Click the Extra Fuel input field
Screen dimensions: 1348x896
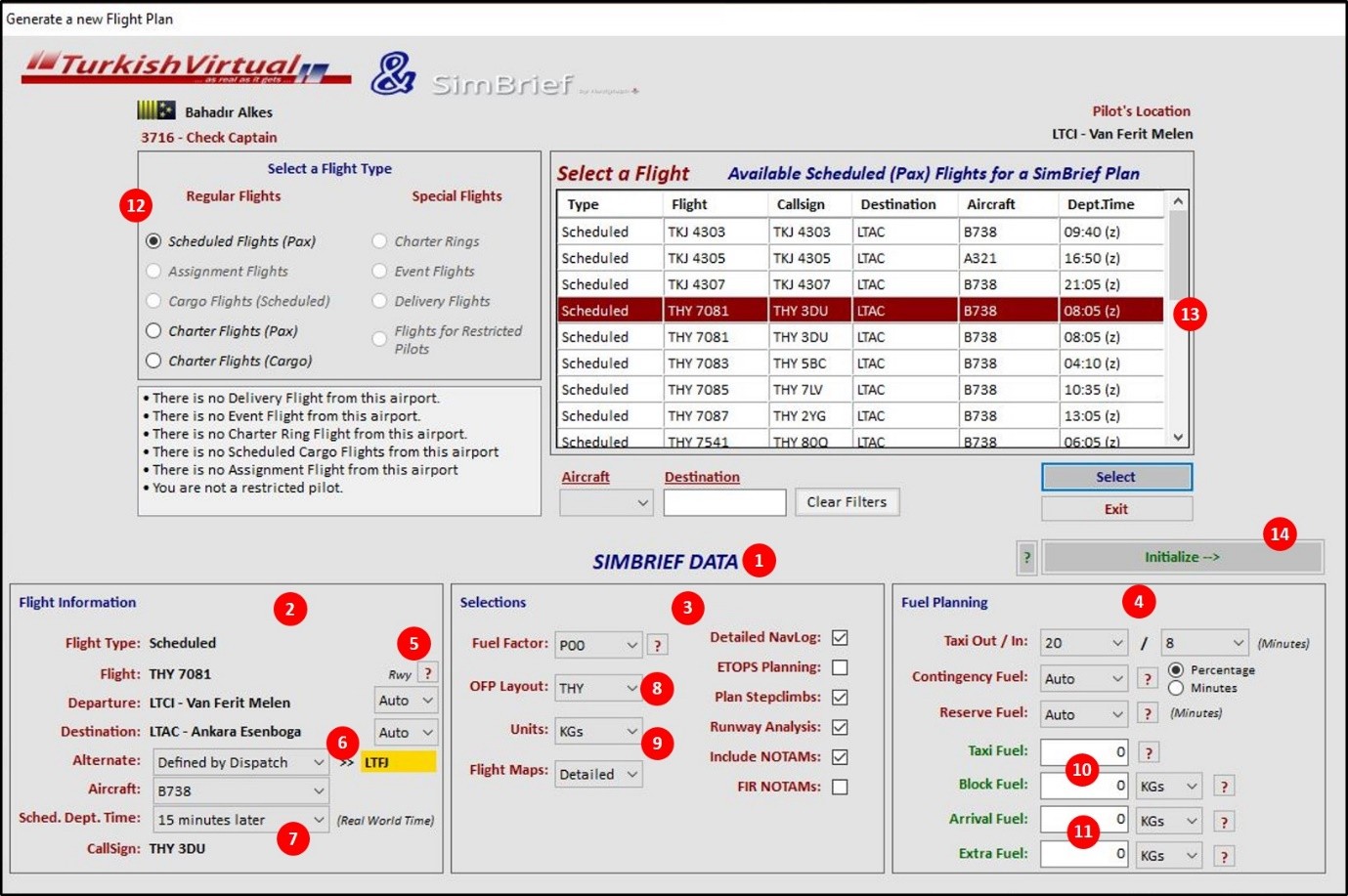pos(1084,854)
